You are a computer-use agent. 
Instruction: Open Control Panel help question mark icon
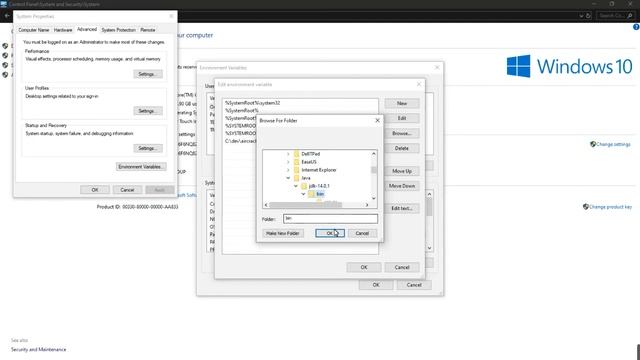[x=636, y=27]
